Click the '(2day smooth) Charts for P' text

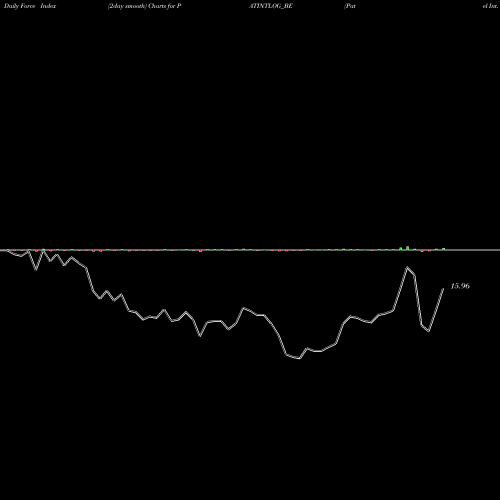point(145,6)
